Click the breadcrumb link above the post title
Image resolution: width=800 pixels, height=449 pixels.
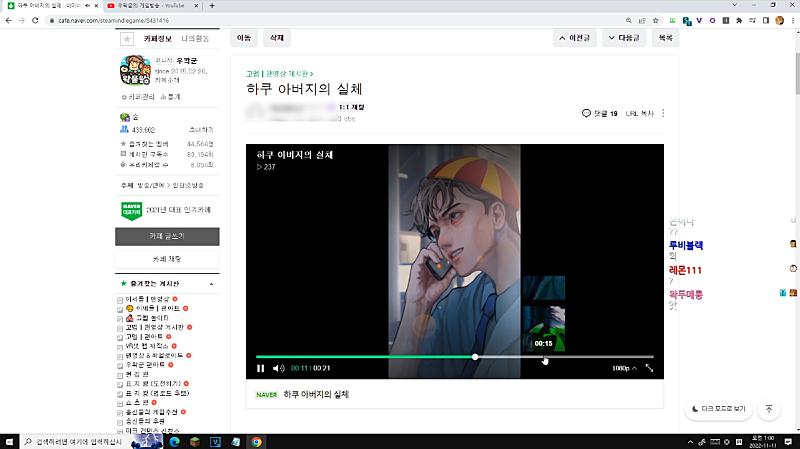click(280, 74)
